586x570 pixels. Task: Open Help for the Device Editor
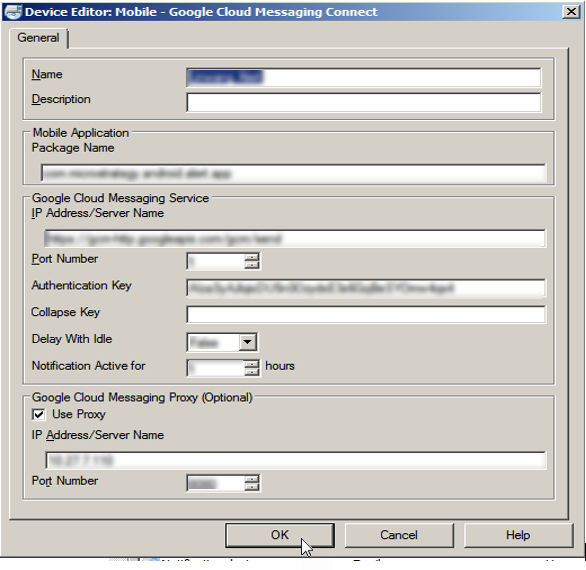(518, 535)
